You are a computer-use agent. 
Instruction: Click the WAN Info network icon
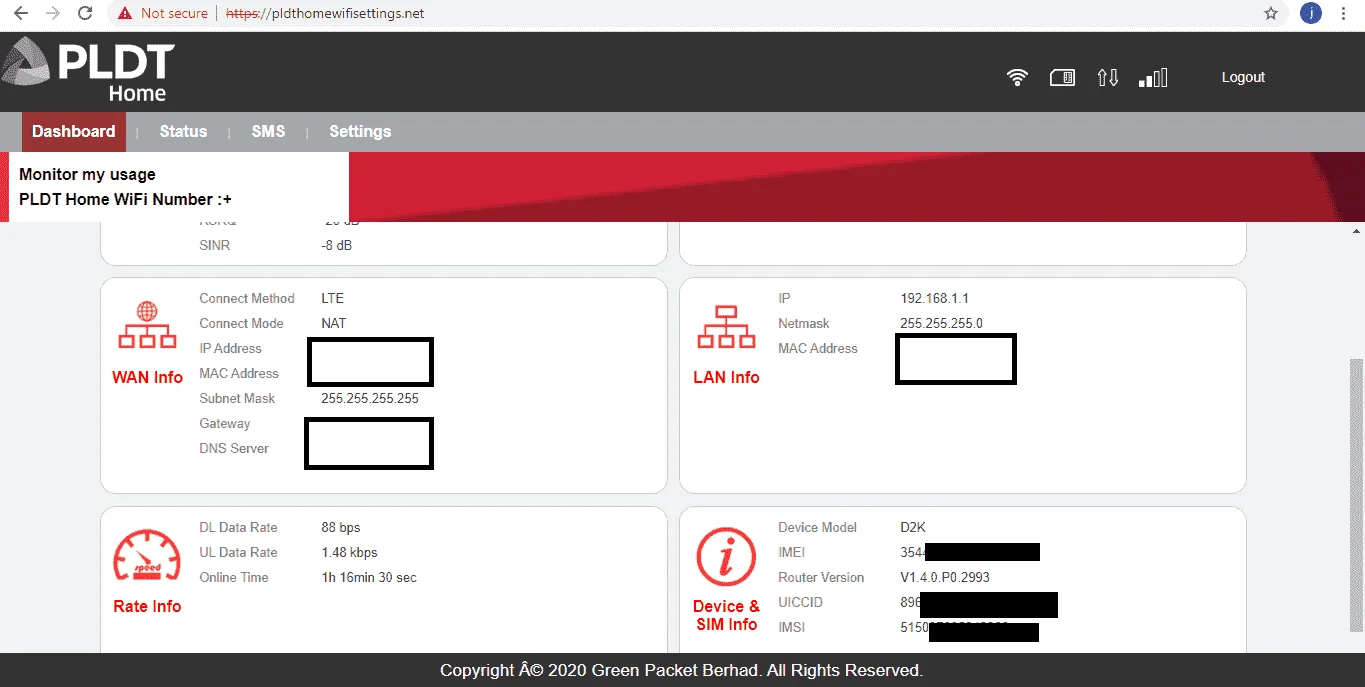click(147, 326)
